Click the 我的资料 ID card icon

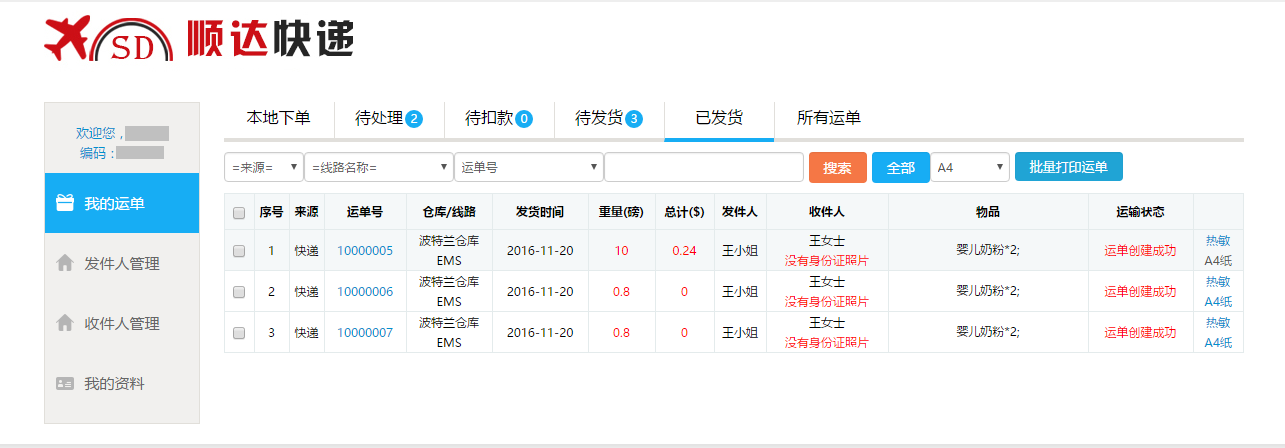click(65, 383)
